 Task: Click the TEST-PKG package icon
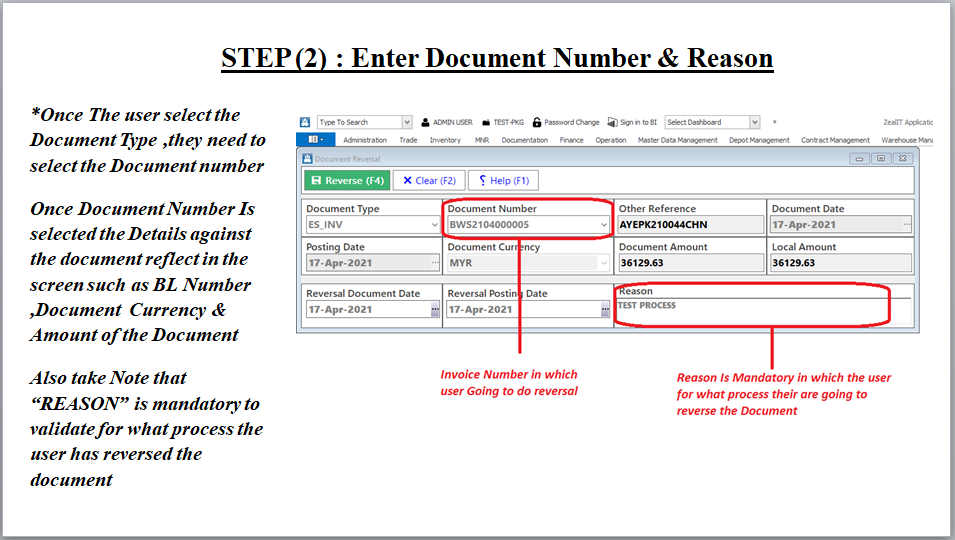click(486, 122)
